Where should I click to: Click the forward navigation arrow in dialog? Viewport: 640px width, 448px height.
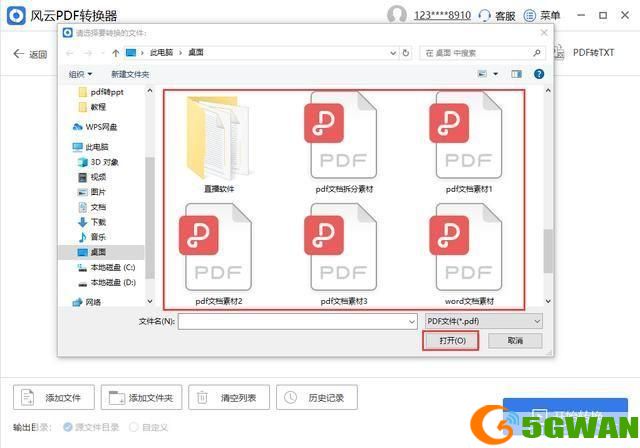tap(87, 53)
